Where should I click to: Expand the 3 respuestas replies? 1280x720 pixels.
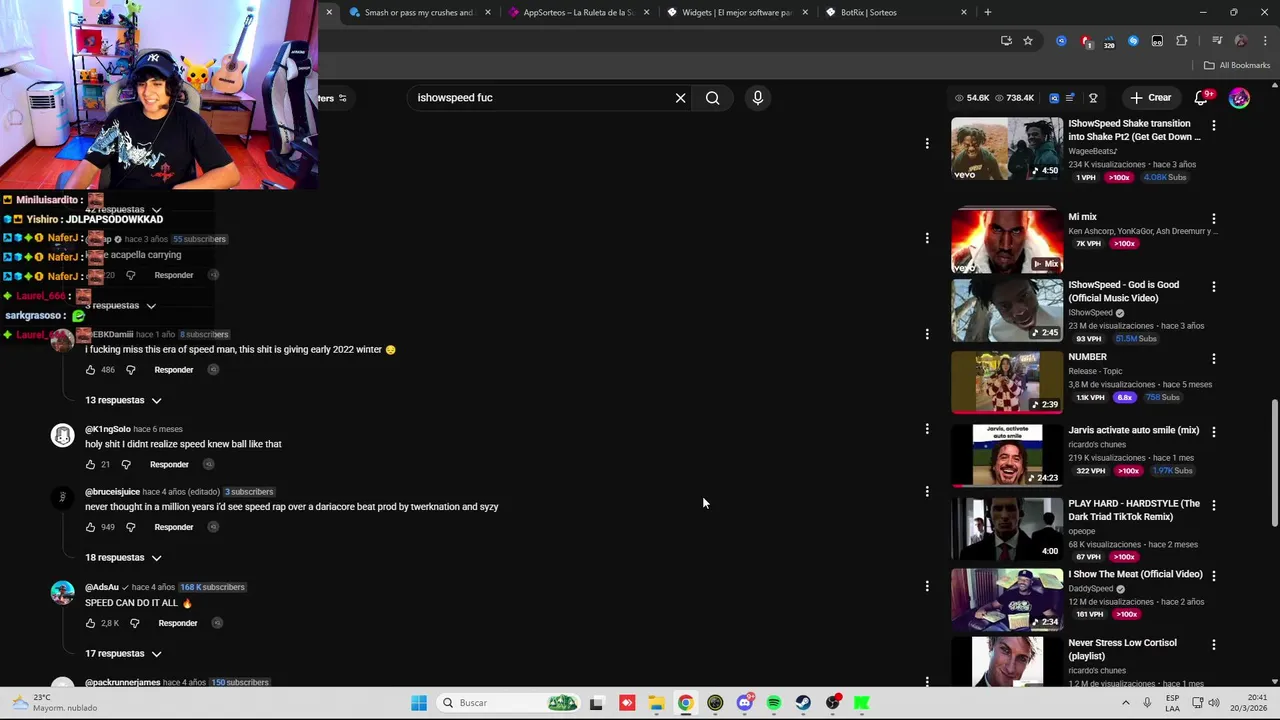point(120,305)
